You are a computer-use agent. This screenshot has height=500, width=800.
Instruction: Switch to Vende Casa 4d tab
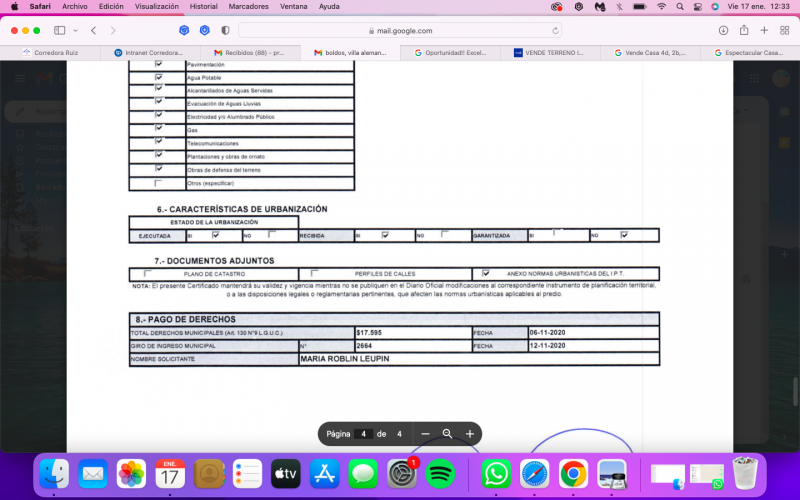pos(650,53)
